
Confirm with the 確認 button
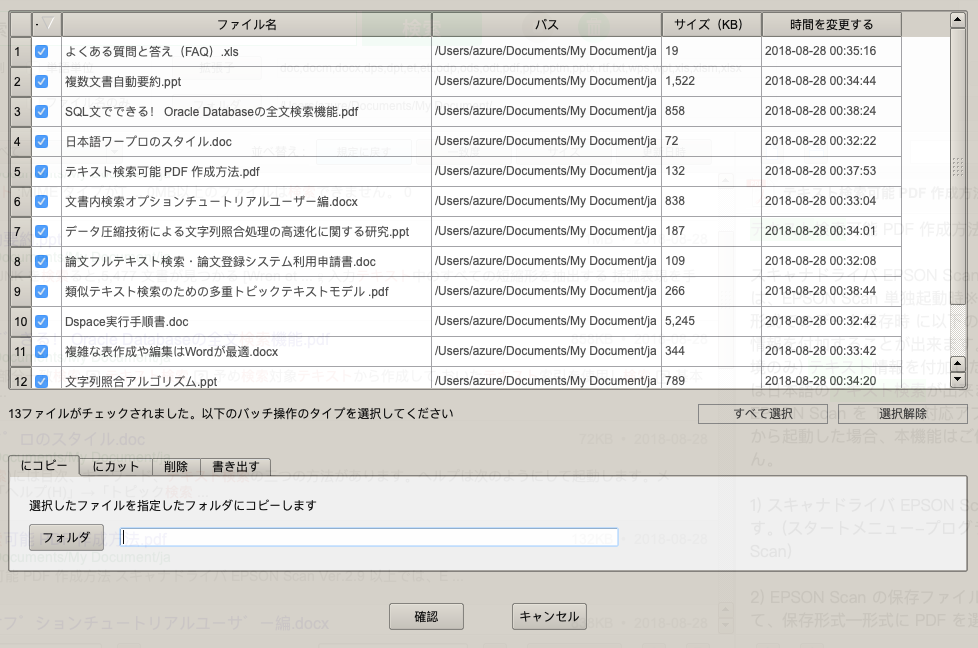426,616
